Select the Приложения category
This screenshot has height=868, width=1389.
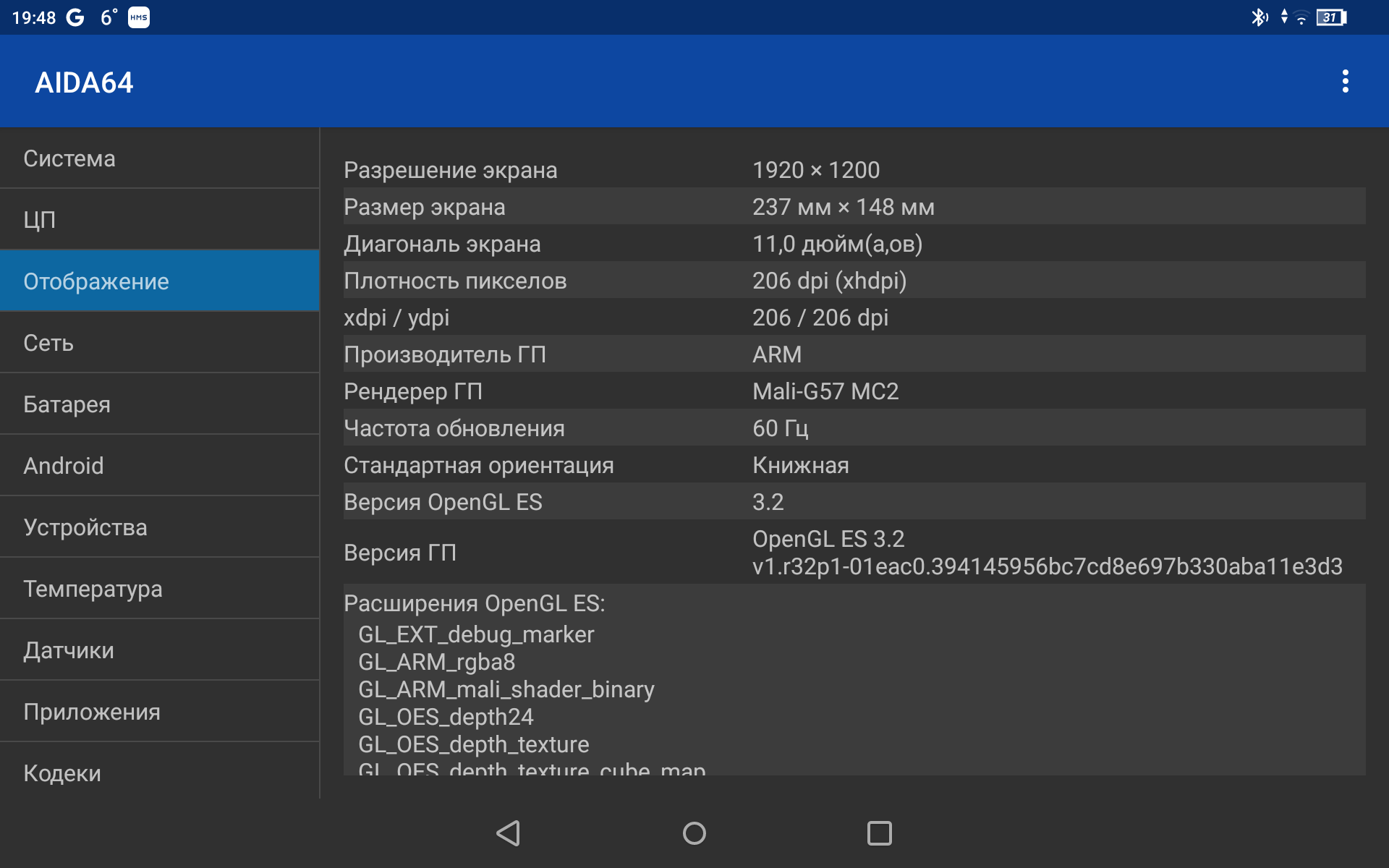[159, 712]
